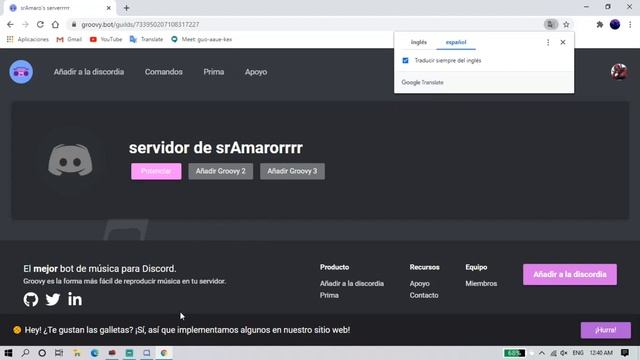Open the Apoyo navigation item
The width and height of the screenshot is (640, 360).
click(x=256, y=72)
